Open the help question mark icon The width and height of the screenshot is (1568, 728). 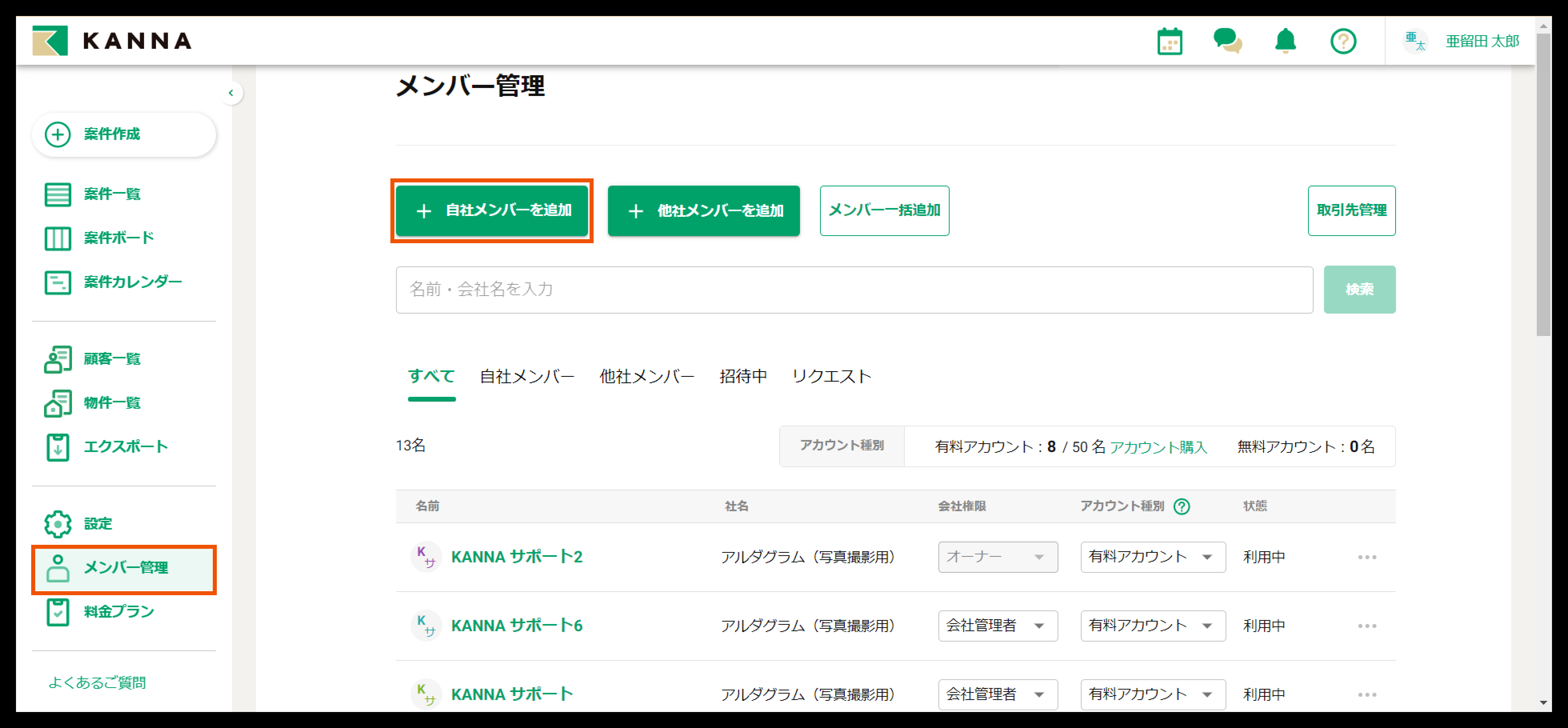1343,41
